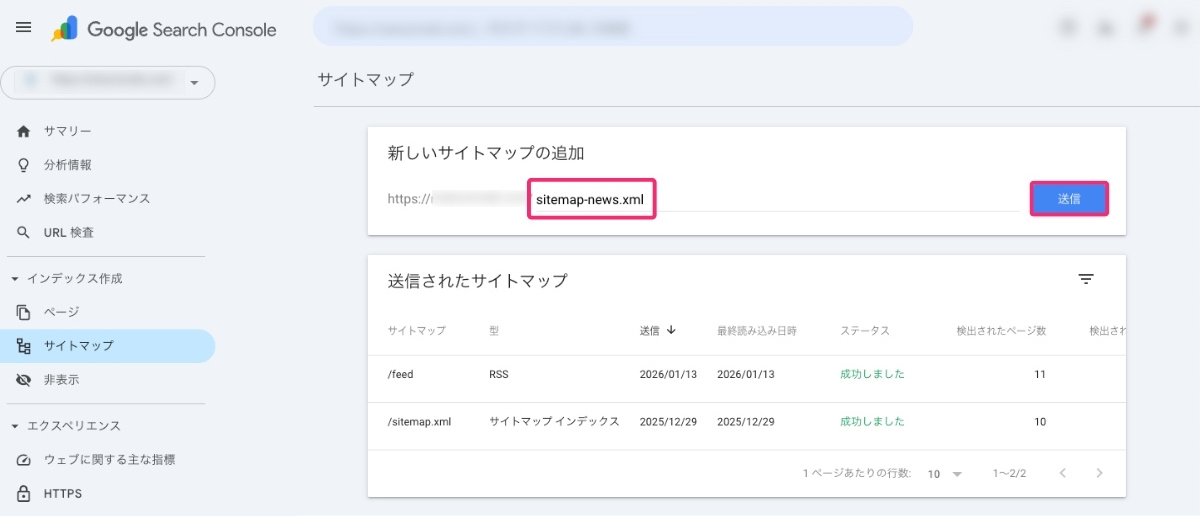
Task: Click 成功しました status in /feed row
Action: pos(872,375)
